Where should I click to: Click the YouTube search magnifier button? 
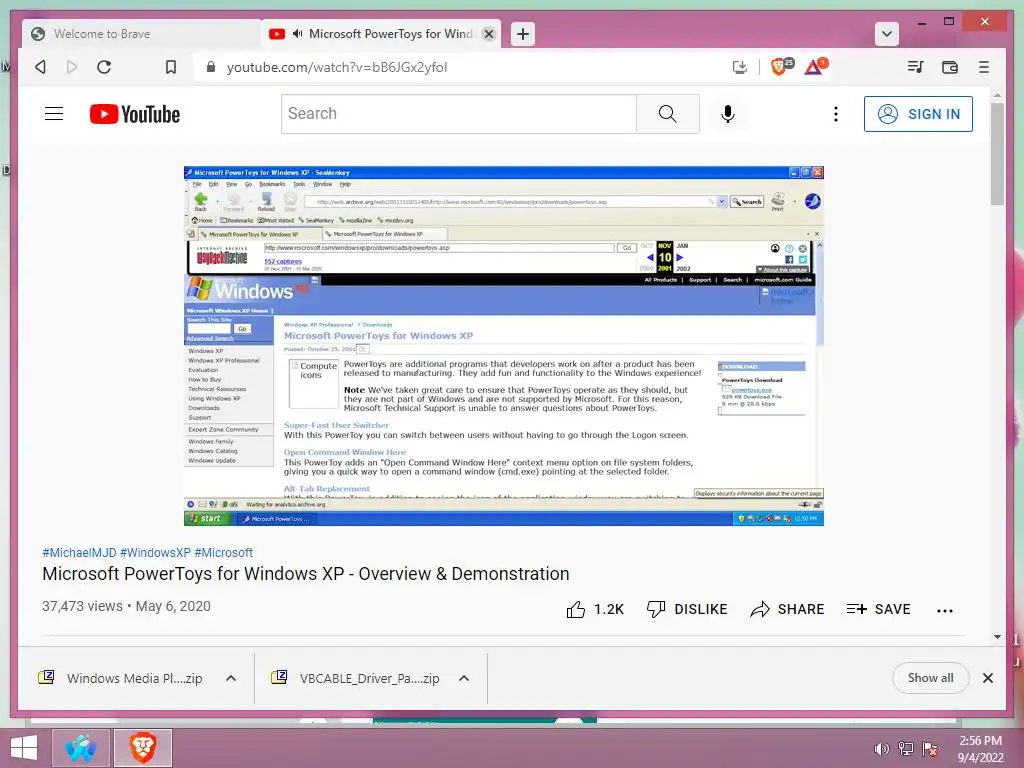(667, 114)
